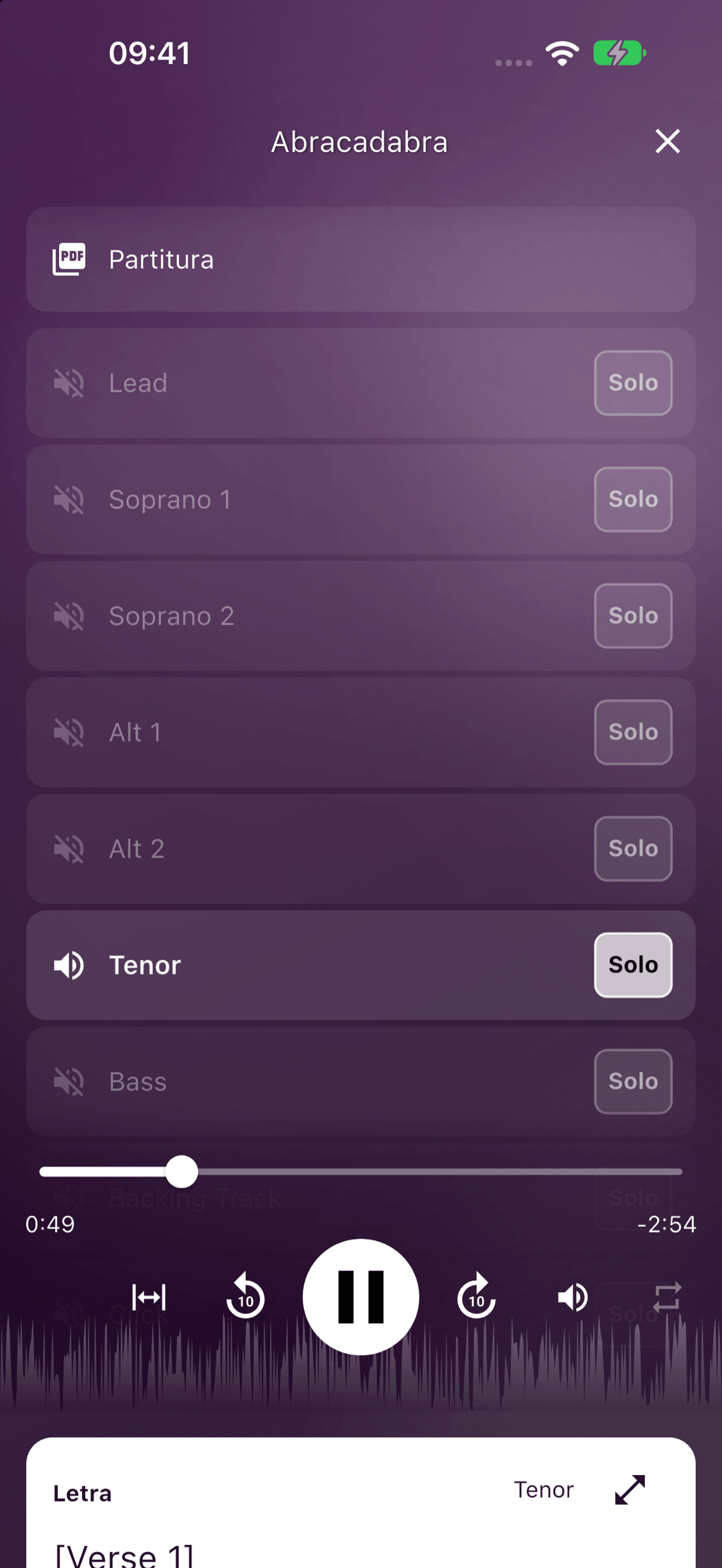The width and height of the screenshot is (722, 1568).
Task: Solo the Bass track
Action: (633, 1082)
